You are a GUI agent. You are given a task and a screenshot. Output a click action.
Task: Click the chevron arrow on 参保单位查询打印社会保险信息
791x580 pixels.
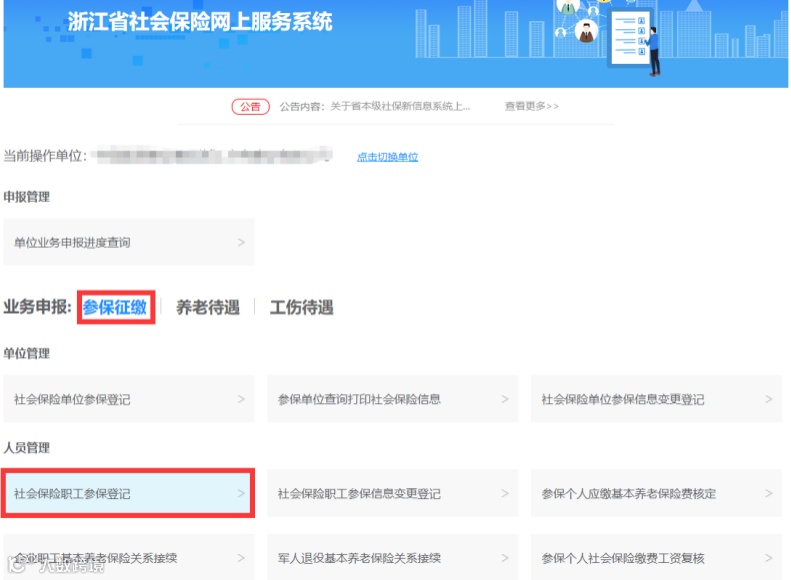505,399
